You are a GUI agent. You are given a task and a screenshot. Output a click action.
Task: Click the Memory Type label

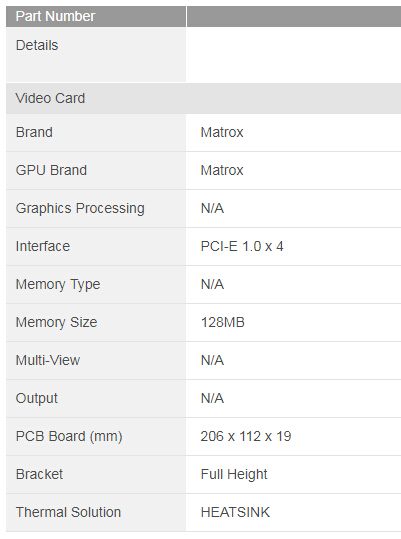[58, 285]
